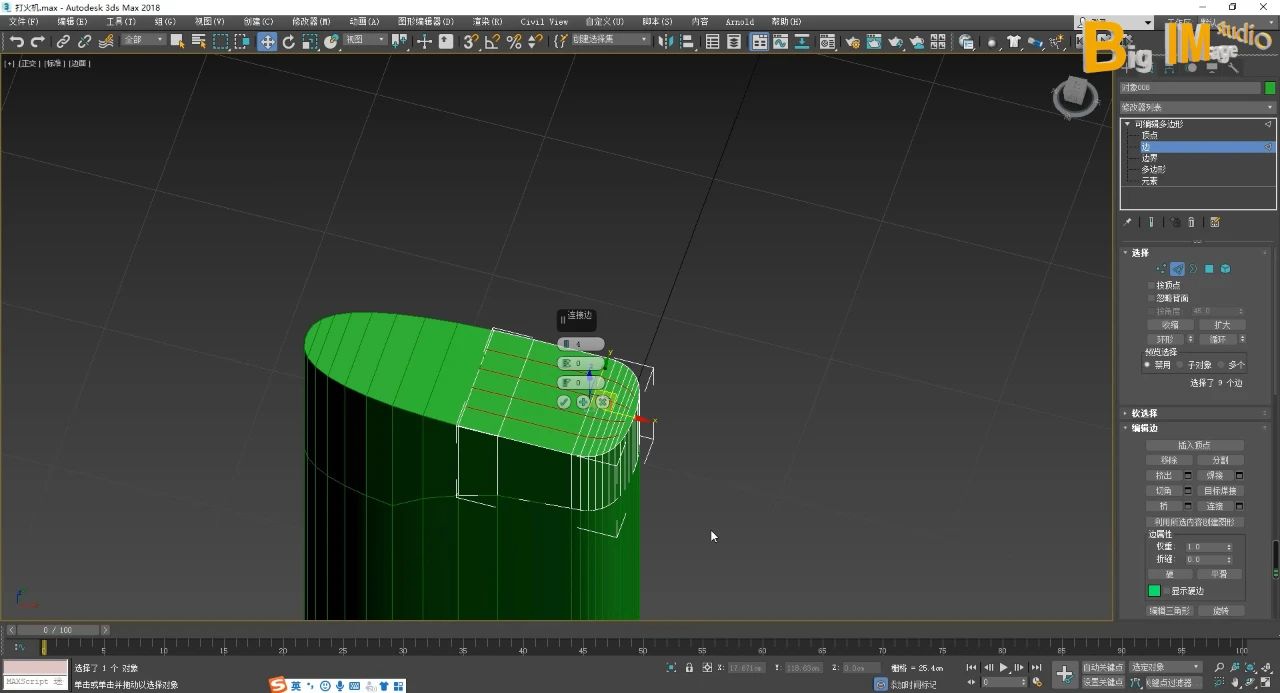Image resolution: width=1280 pixels, height=693 pixels.
Task: Select the 子对象 preview radio button
Action: 1181,365
